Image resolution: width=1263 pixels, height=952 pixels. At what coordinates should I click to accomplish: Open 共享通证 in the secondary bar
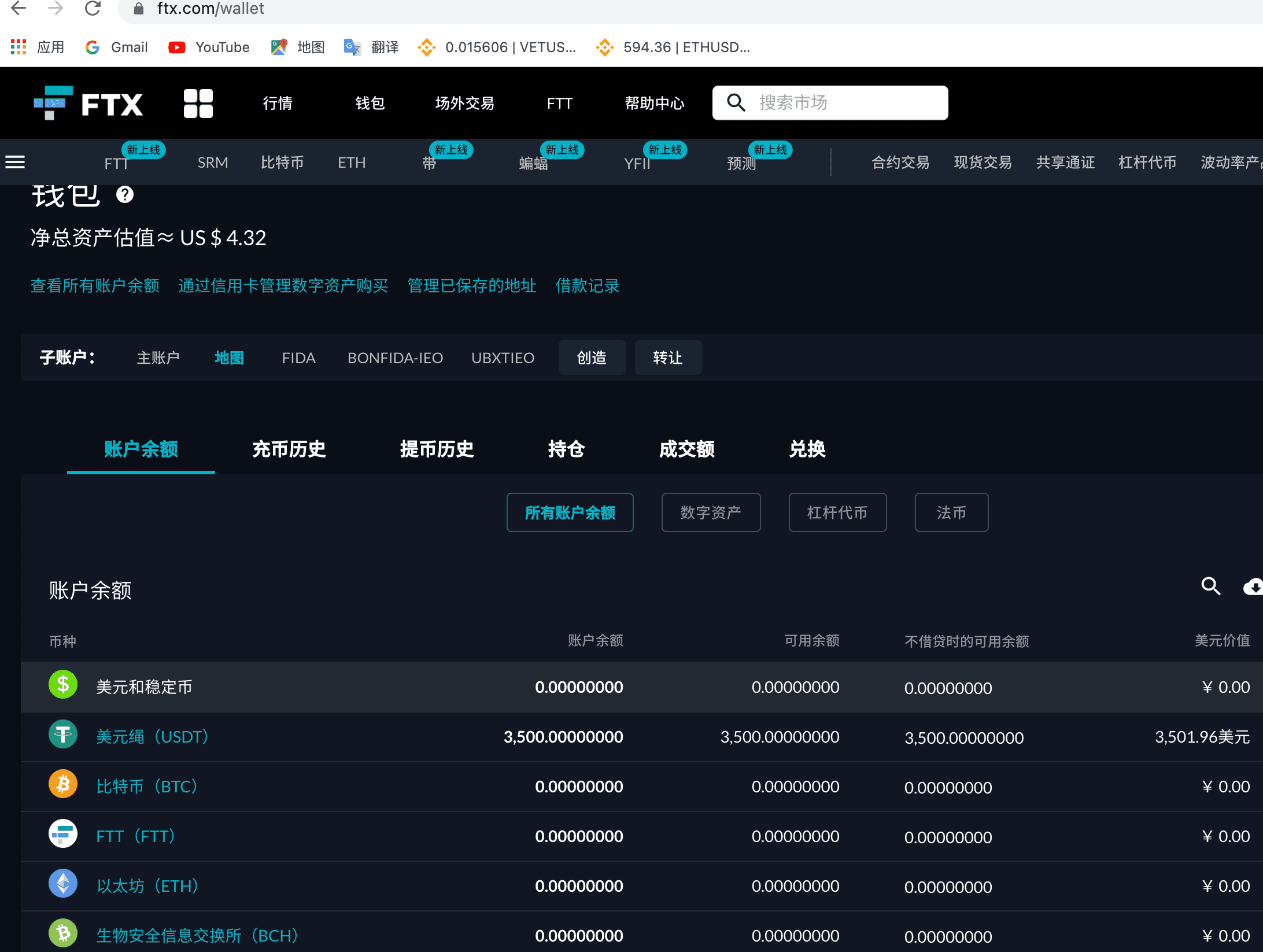1065,163
